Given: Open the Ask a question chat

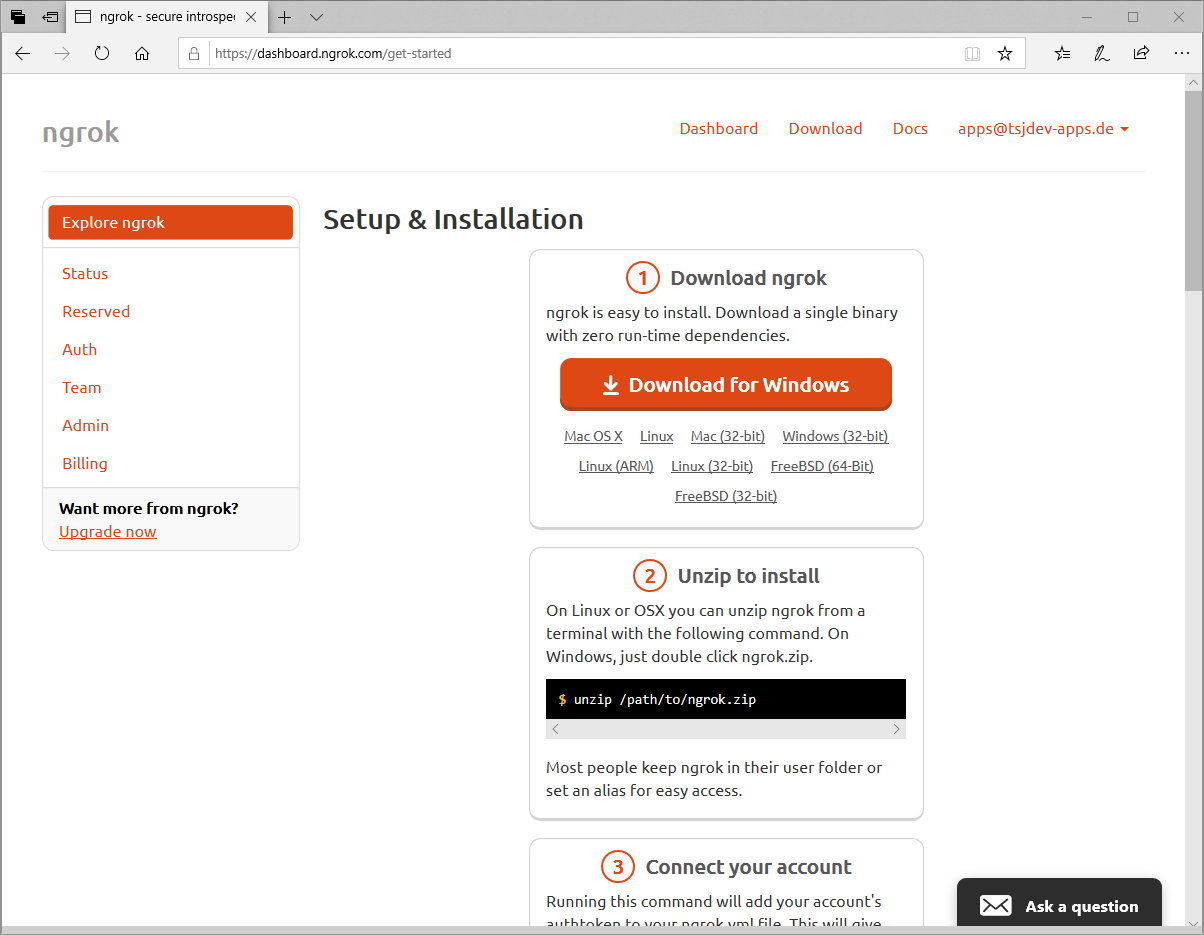Looking at the screenshot, I should point(1059,906).
